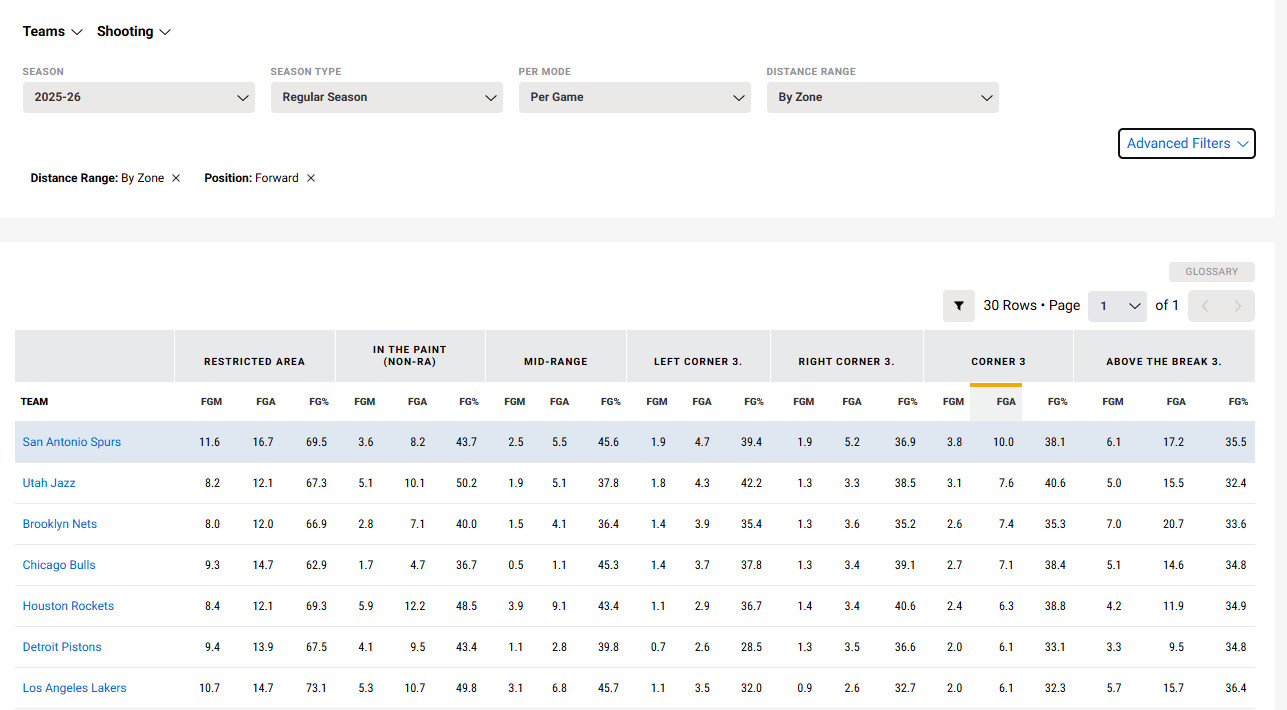Remove the Position: Forward filter
Image resolution: width=1287 pixels, height=710 pixels.
311,178
